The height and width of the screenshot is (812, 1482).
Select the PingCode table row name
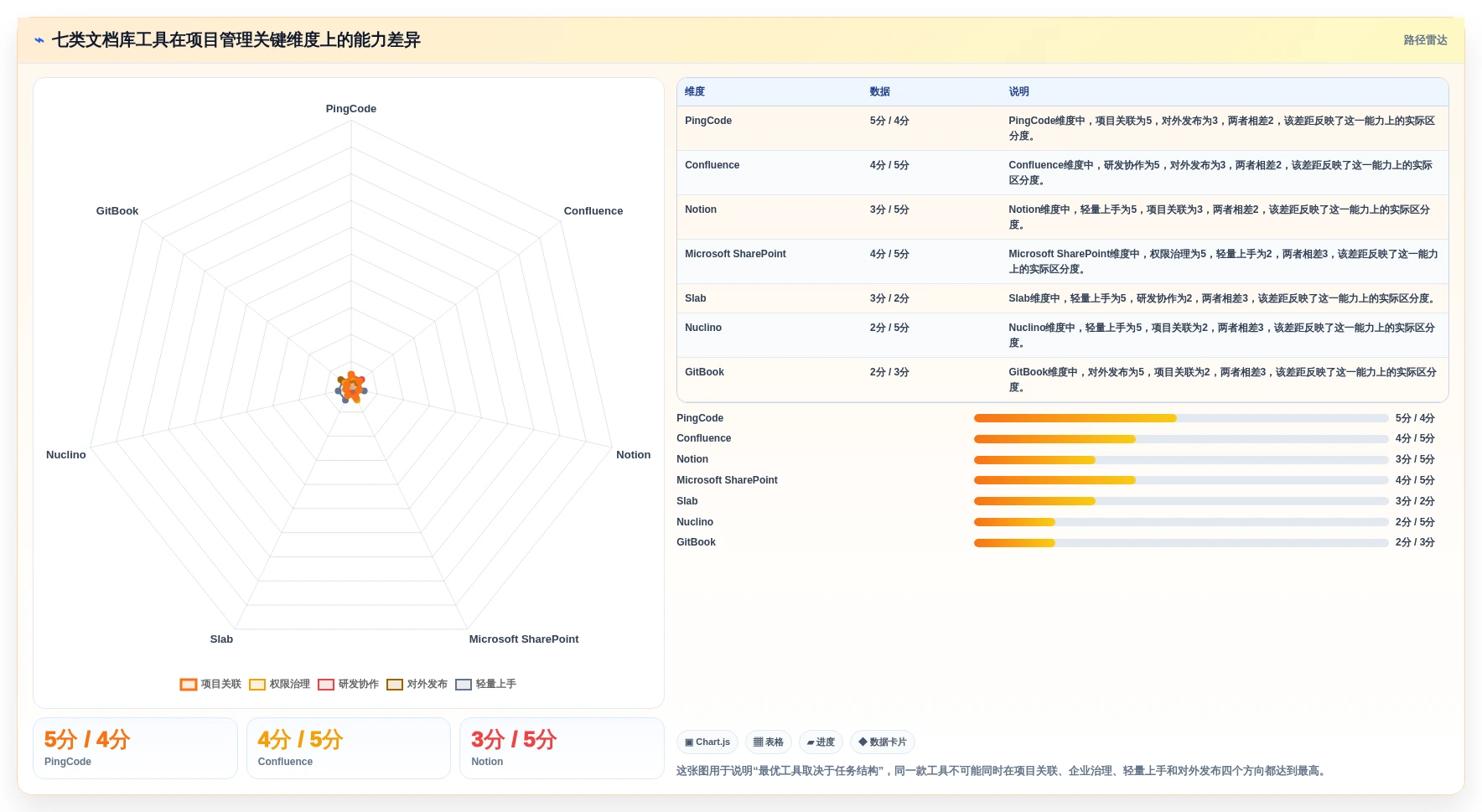click(x=708, y=121)
